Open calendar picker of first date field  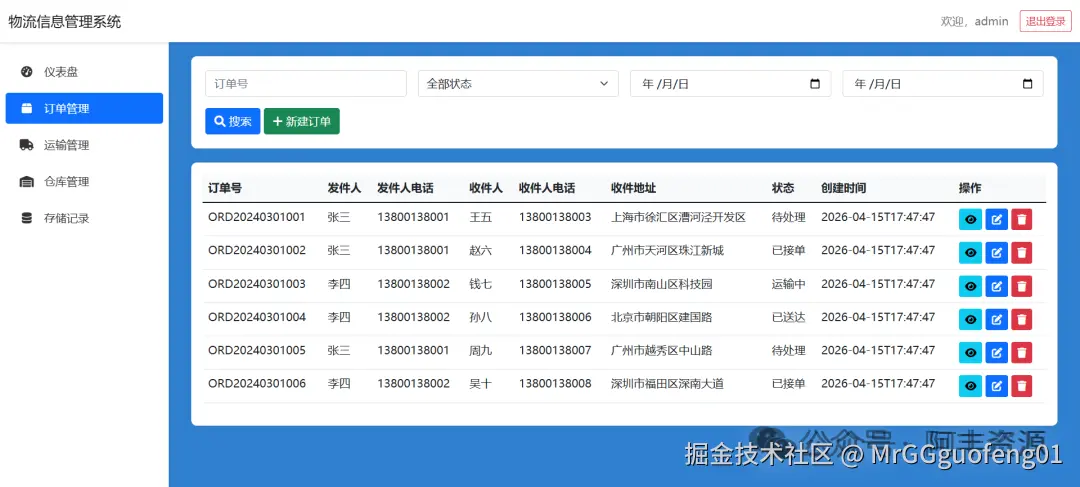816,84
